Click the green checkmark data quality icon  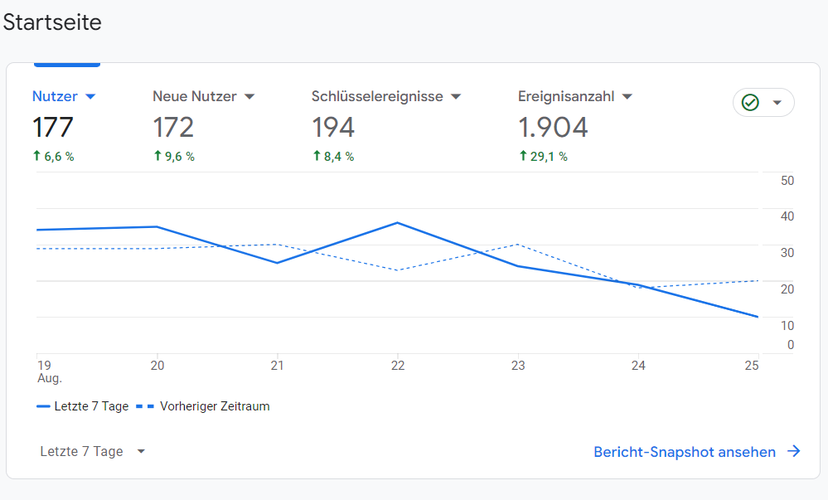tap(750, 102)
